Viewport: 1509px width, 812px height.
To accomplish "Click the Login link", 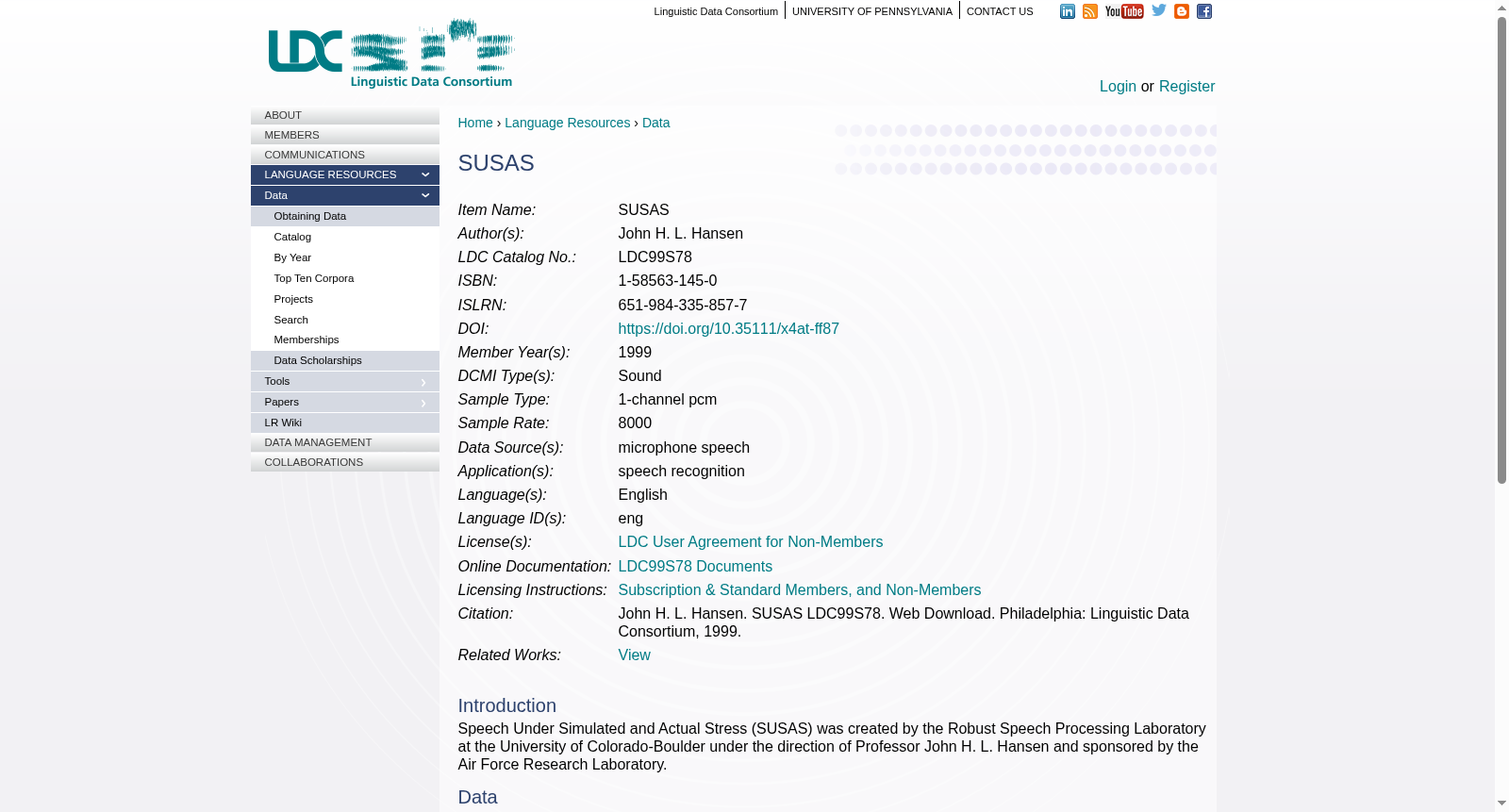I will click(x=1118, y=87).
